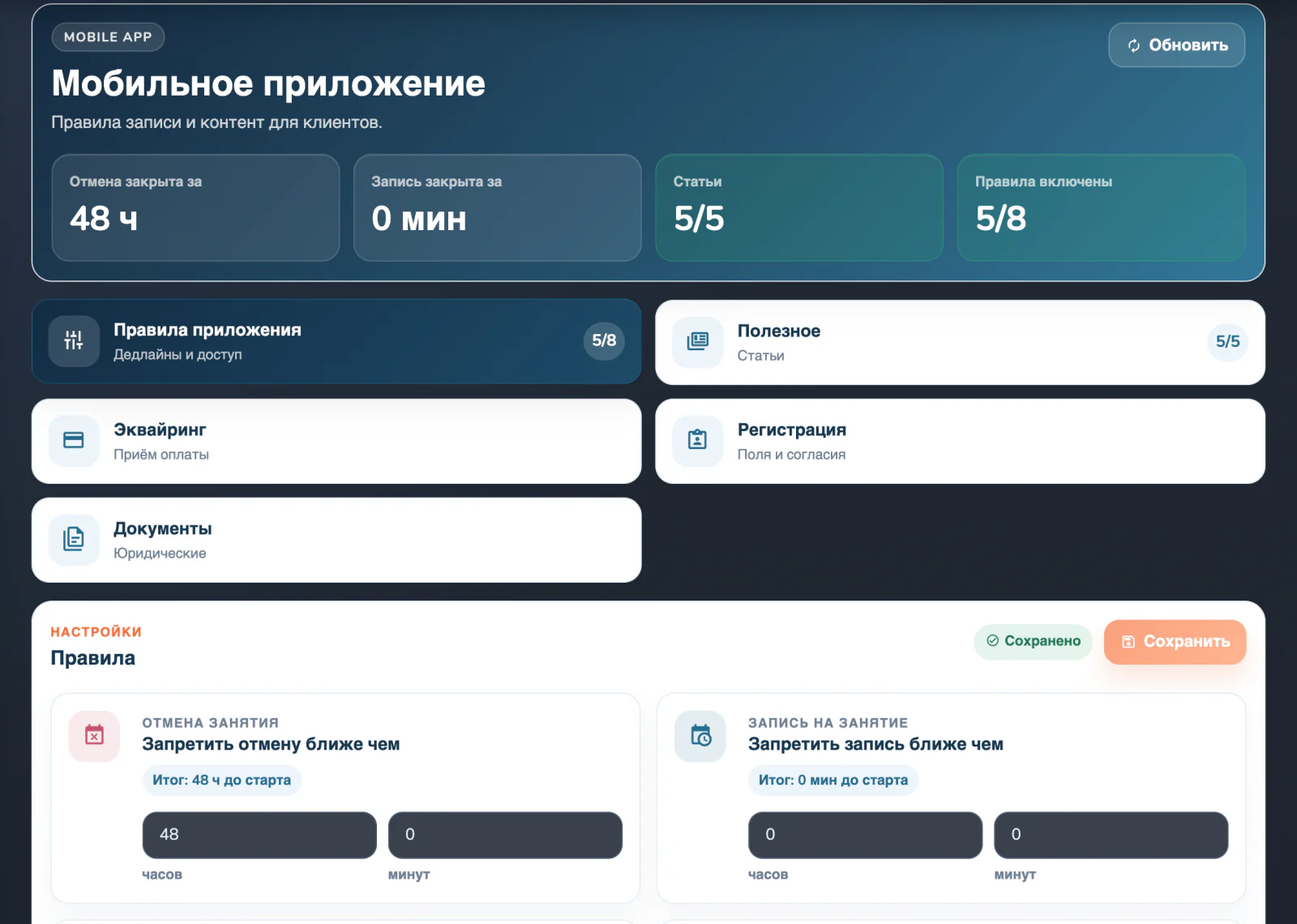Click the 5/5 badge on Полезное card
This screenshot has width=1297, height=924.
click(1227, 341)
